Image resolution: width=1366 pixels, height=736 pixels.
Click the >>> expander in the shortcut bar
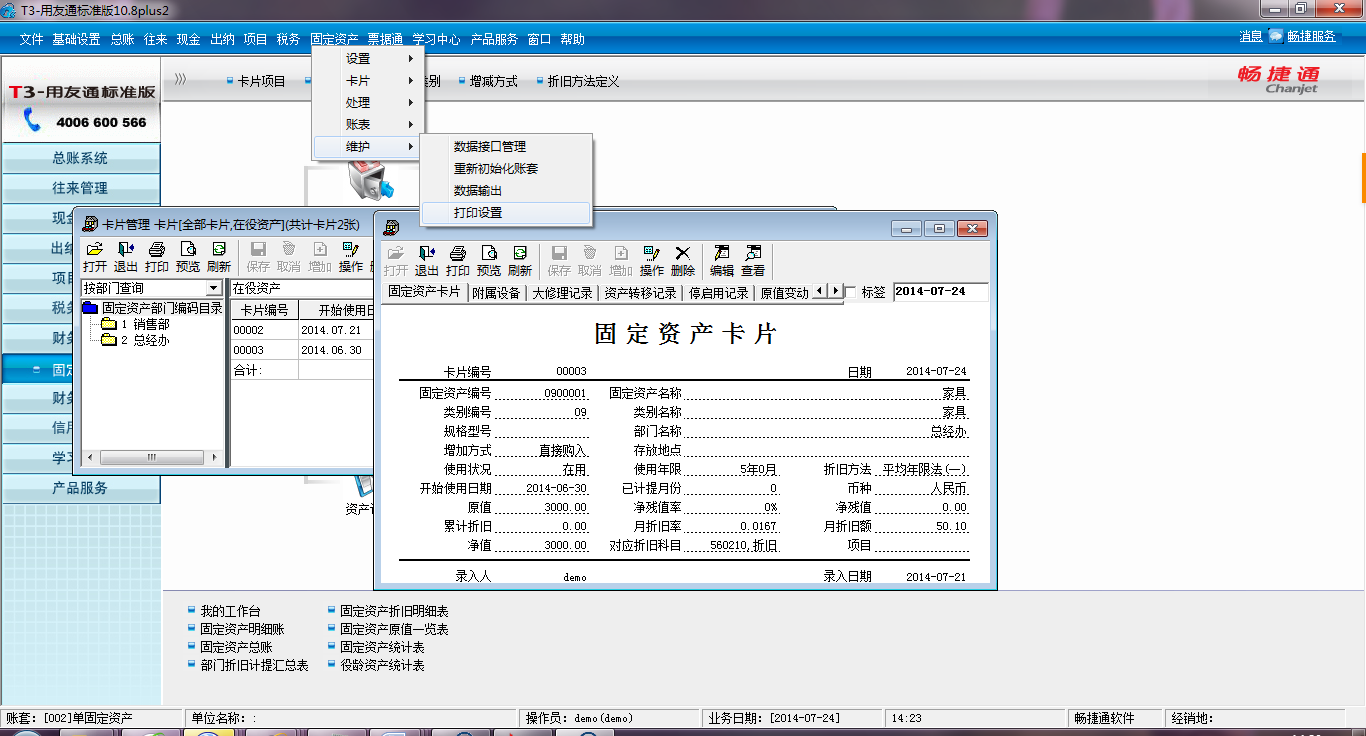[180, 80]
